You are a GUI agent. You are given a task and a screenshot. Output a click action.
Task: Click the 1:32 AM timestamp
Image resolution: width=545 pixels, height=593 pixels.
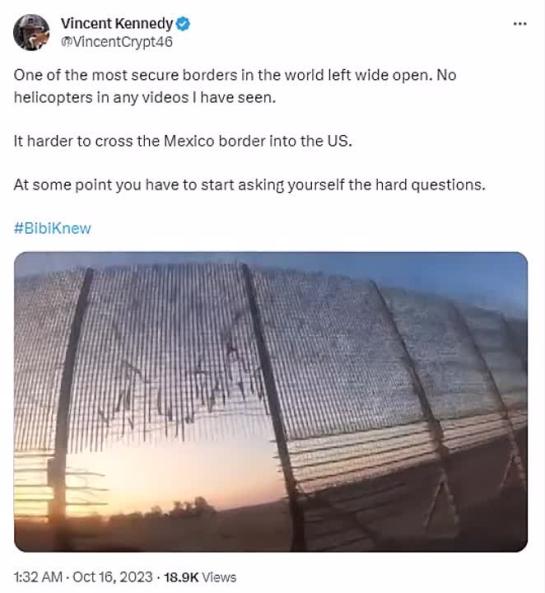point(38,577)
